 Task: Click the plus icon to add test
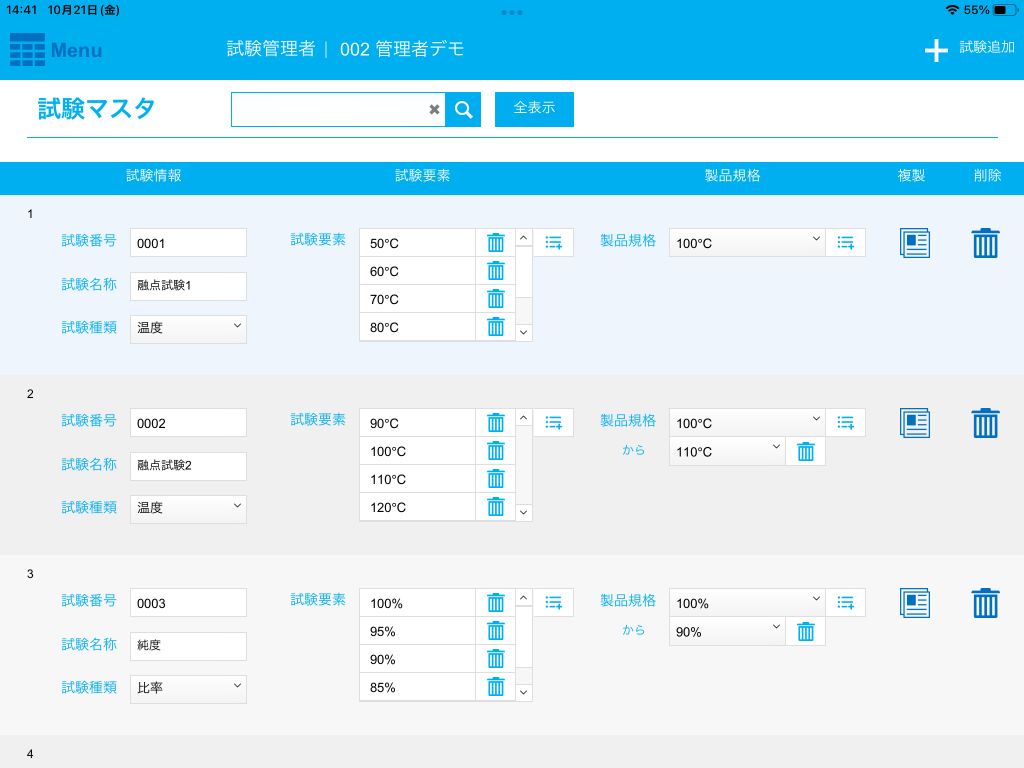tap(936, 51)
